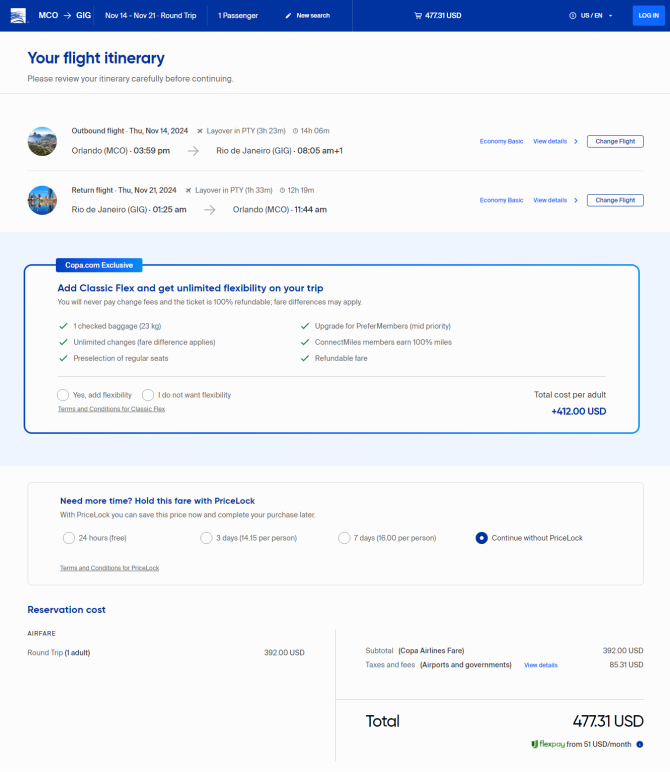Click the flexpay info icon
Screen dimensions: 670x772
point(639,744)
